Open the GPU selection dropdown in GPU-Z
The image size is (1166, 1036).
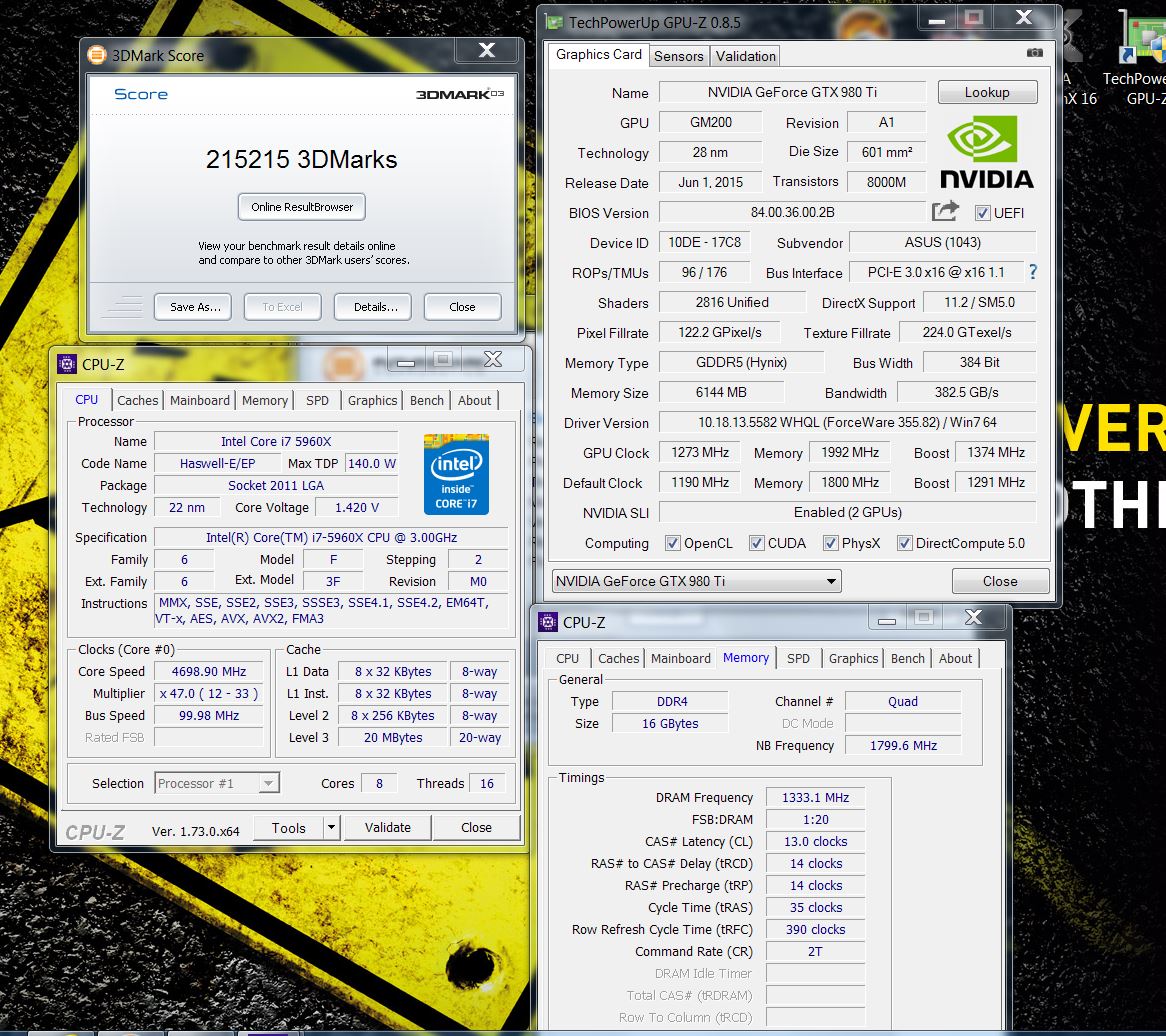click(x=697, y=581)
